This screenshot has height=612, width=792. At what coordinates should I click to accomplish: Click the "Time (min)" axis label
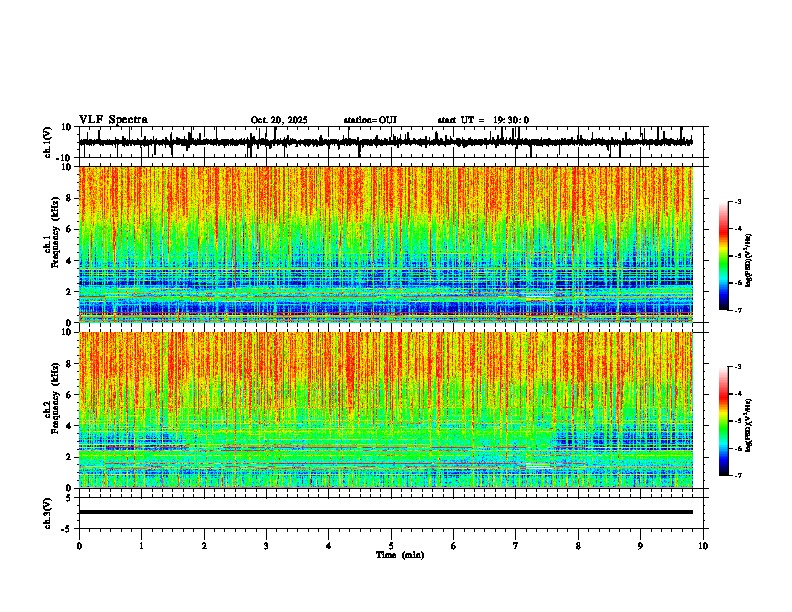400,555
